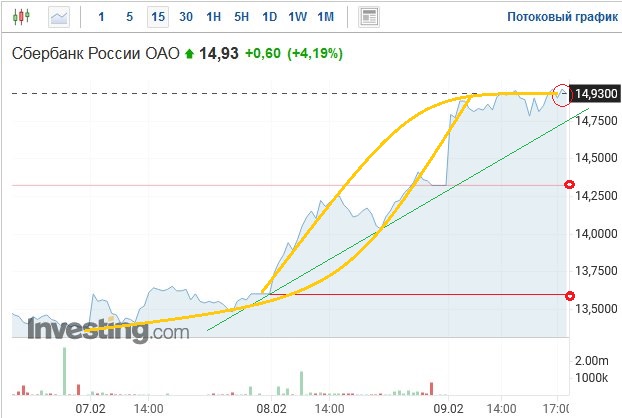
Task: Choose the 30 minute interval
Action: click(186, 17)
